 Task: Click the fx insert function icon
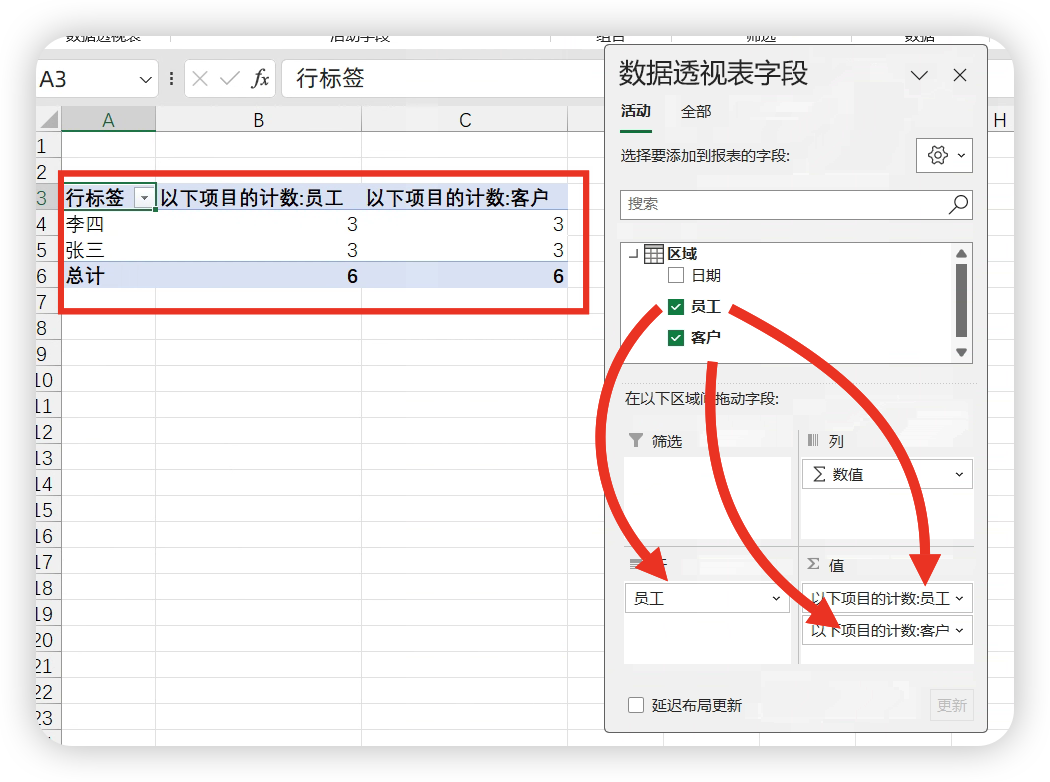(260, 78)
